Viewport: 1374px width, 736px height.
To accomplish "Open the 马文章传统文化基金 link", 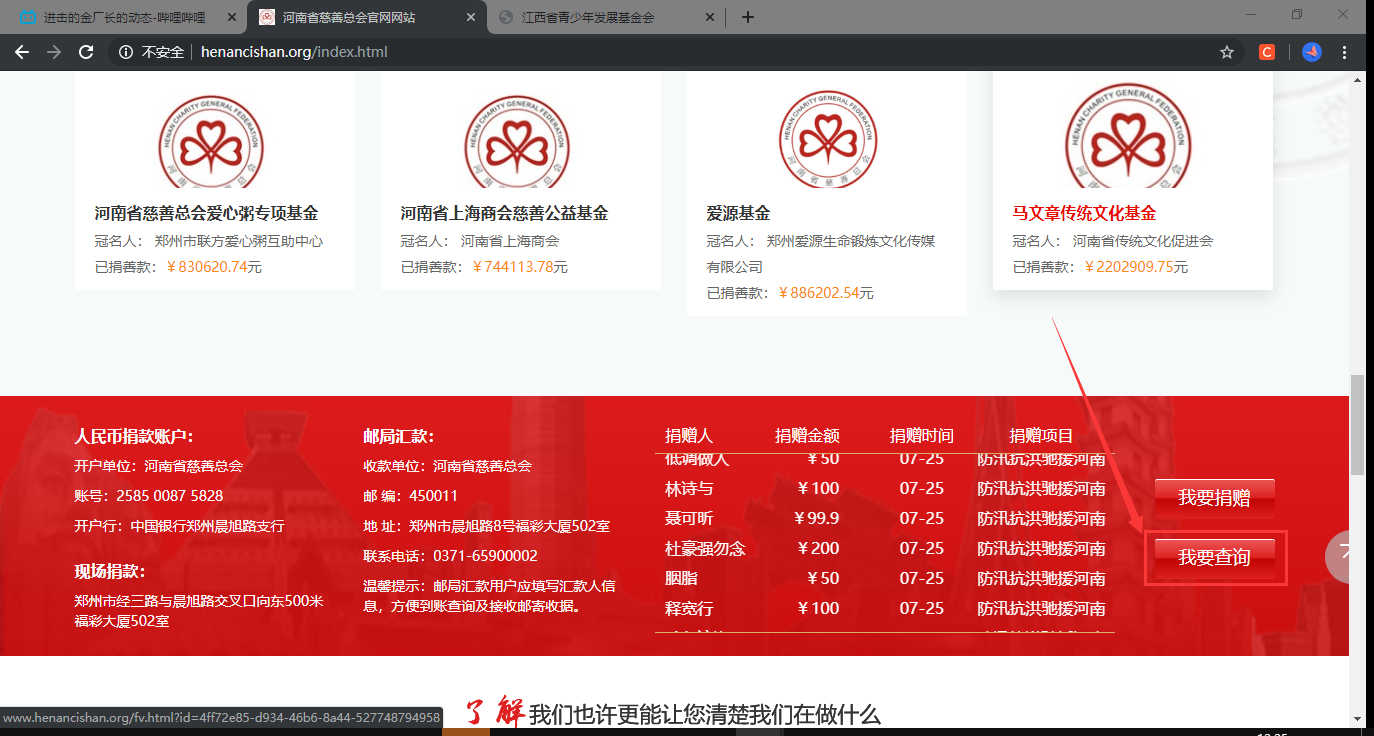I will 1084,213.
